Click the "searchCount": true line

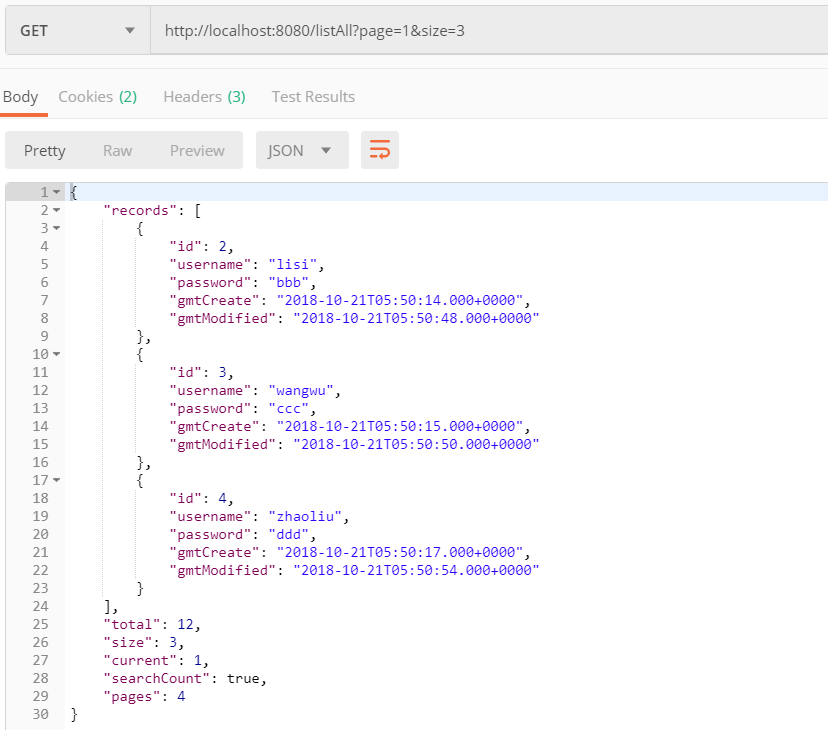tap(185, 678)
